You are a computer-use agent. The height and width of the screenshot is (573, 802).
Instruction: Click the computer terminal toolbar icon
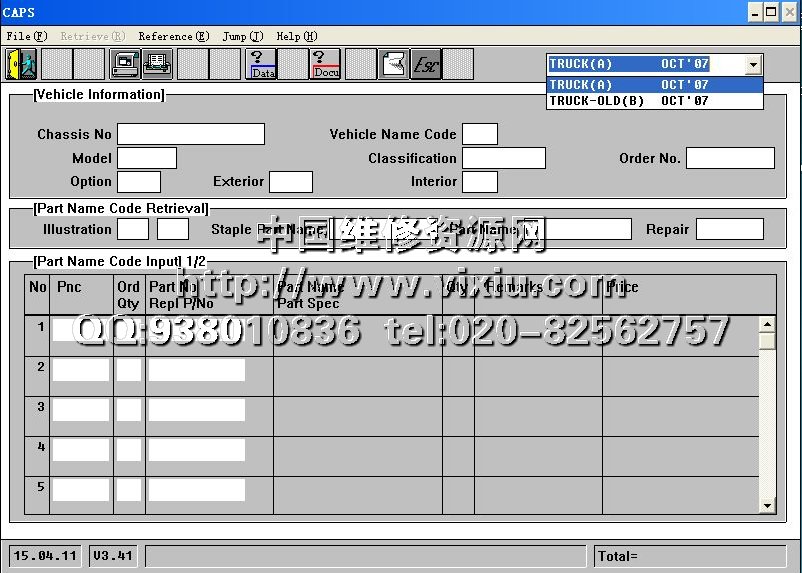coord(125,64)
